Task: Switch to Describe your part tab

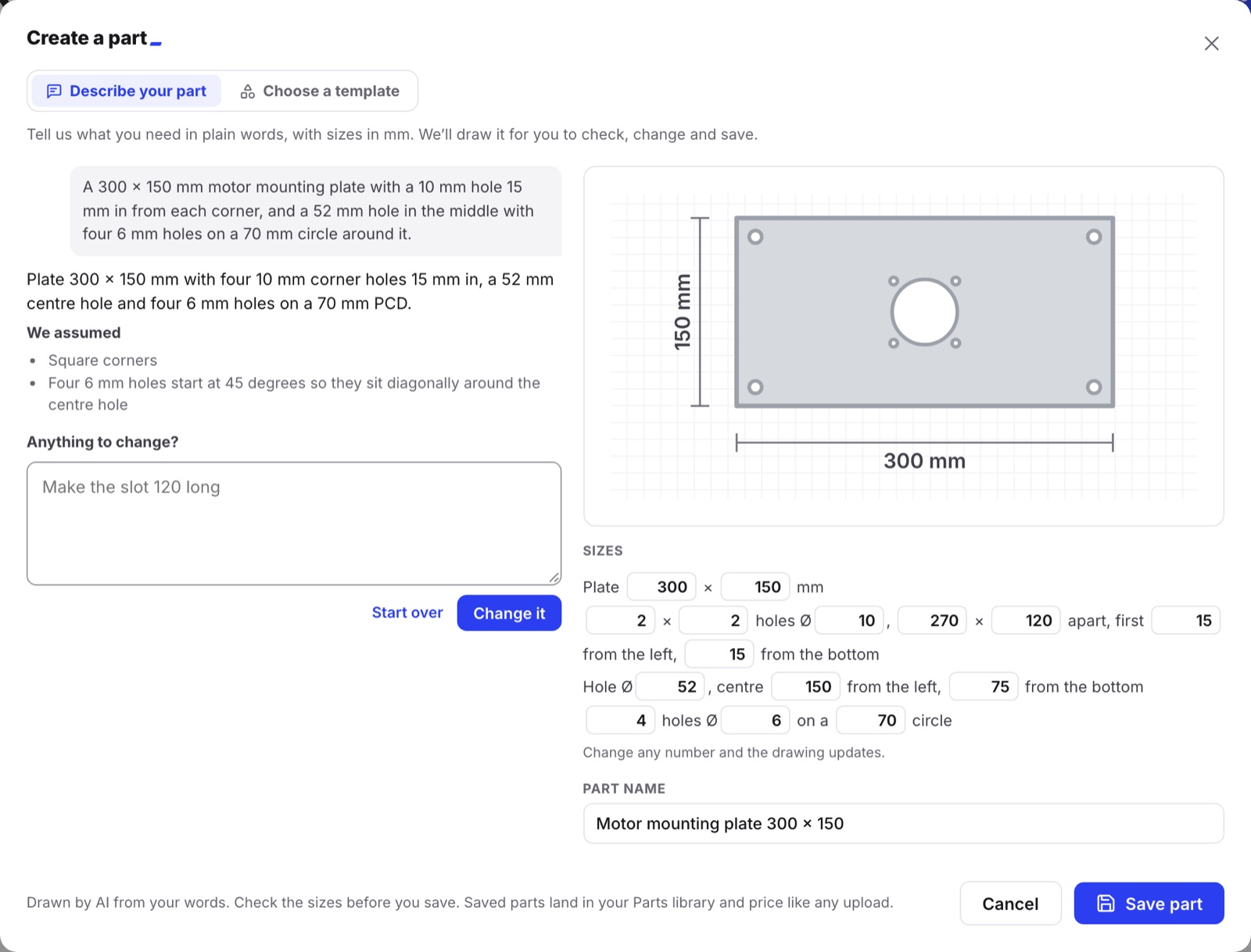Action: [127, 91]
